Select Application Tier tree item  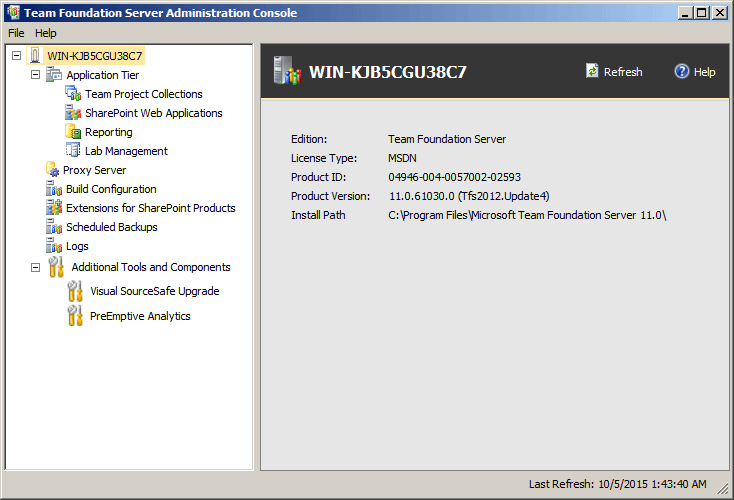click(103, 75)
